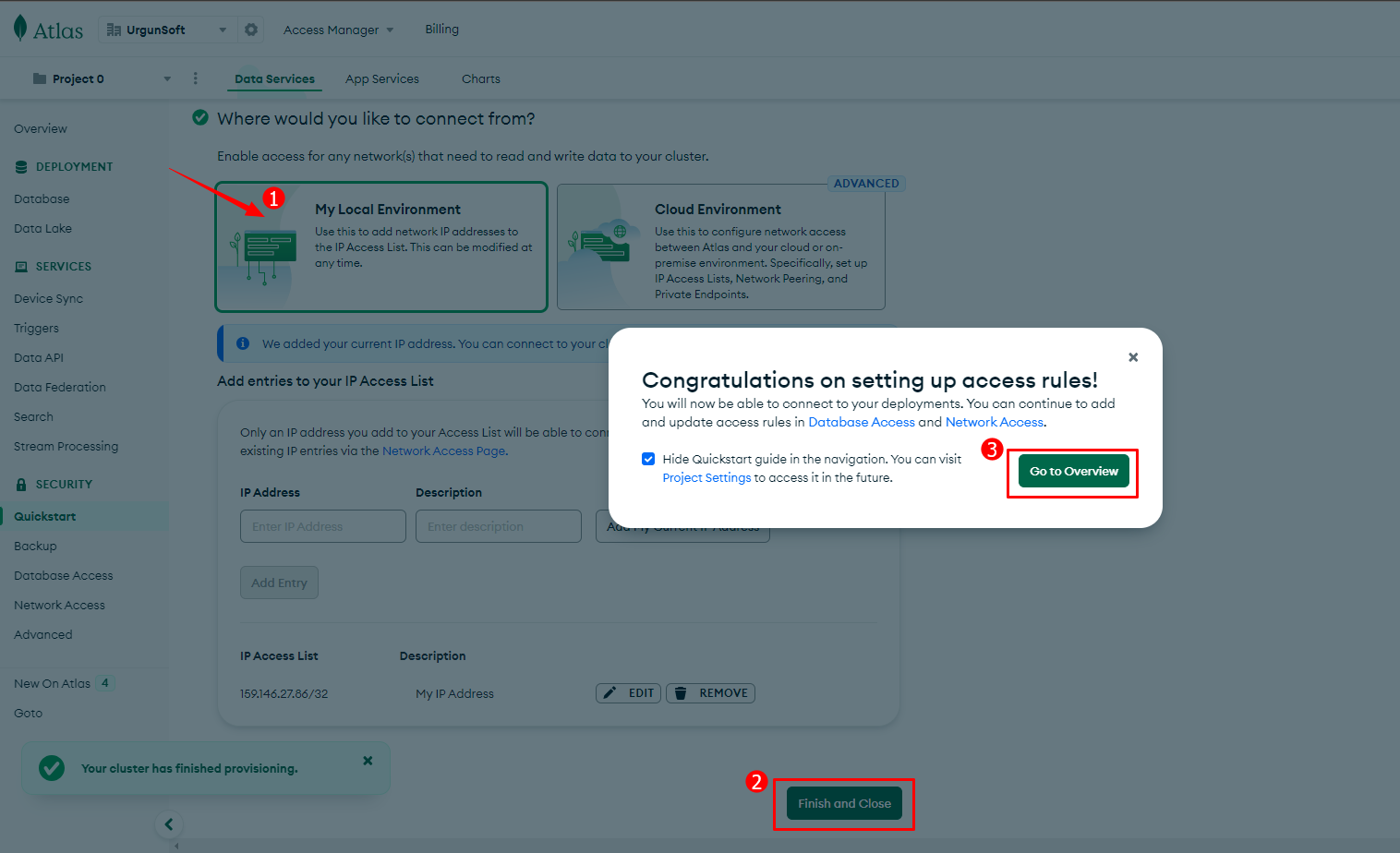Screen dimensions: 1400x853
Task: Click the pencil icon in EDIT button
Action: [x=610, y=693]
